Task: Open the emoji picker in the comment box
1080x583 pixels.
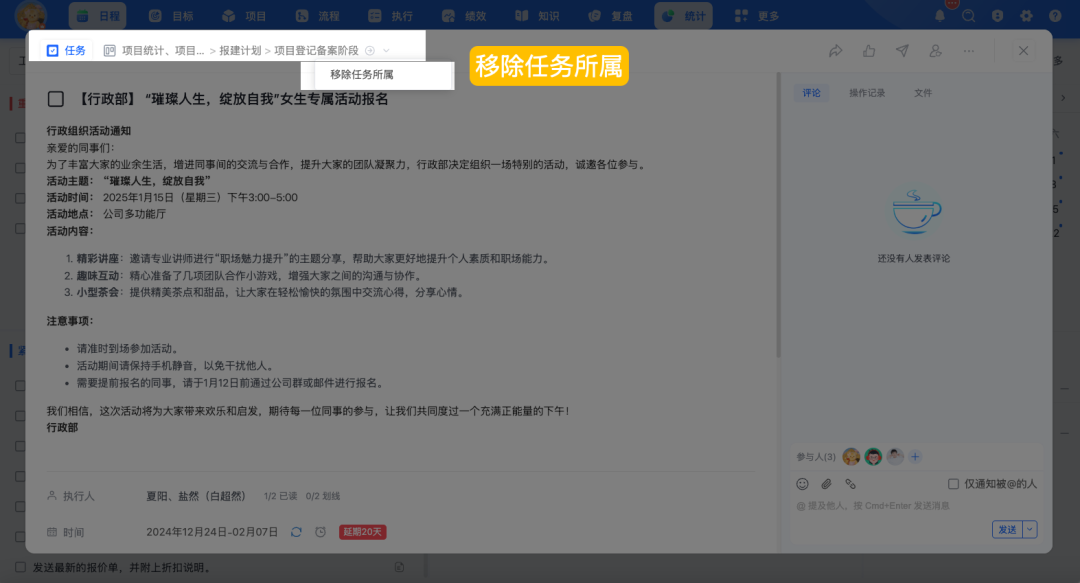Action: tap(802, 483)
